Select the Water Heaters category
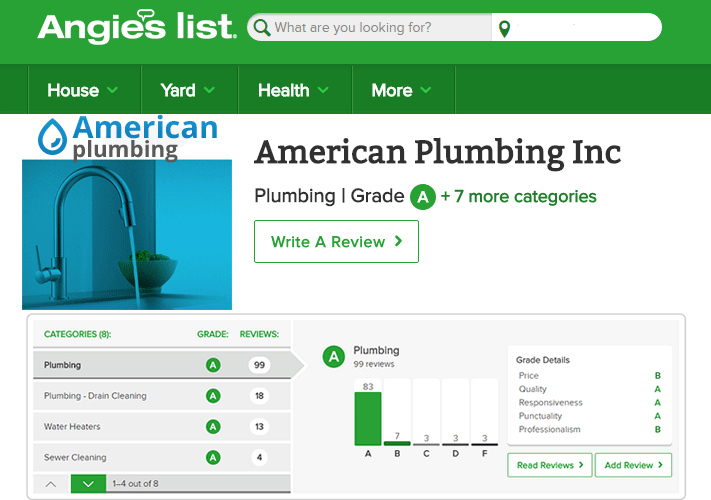Viewport: 711px width, 500px height. click(x=162, y=427)
